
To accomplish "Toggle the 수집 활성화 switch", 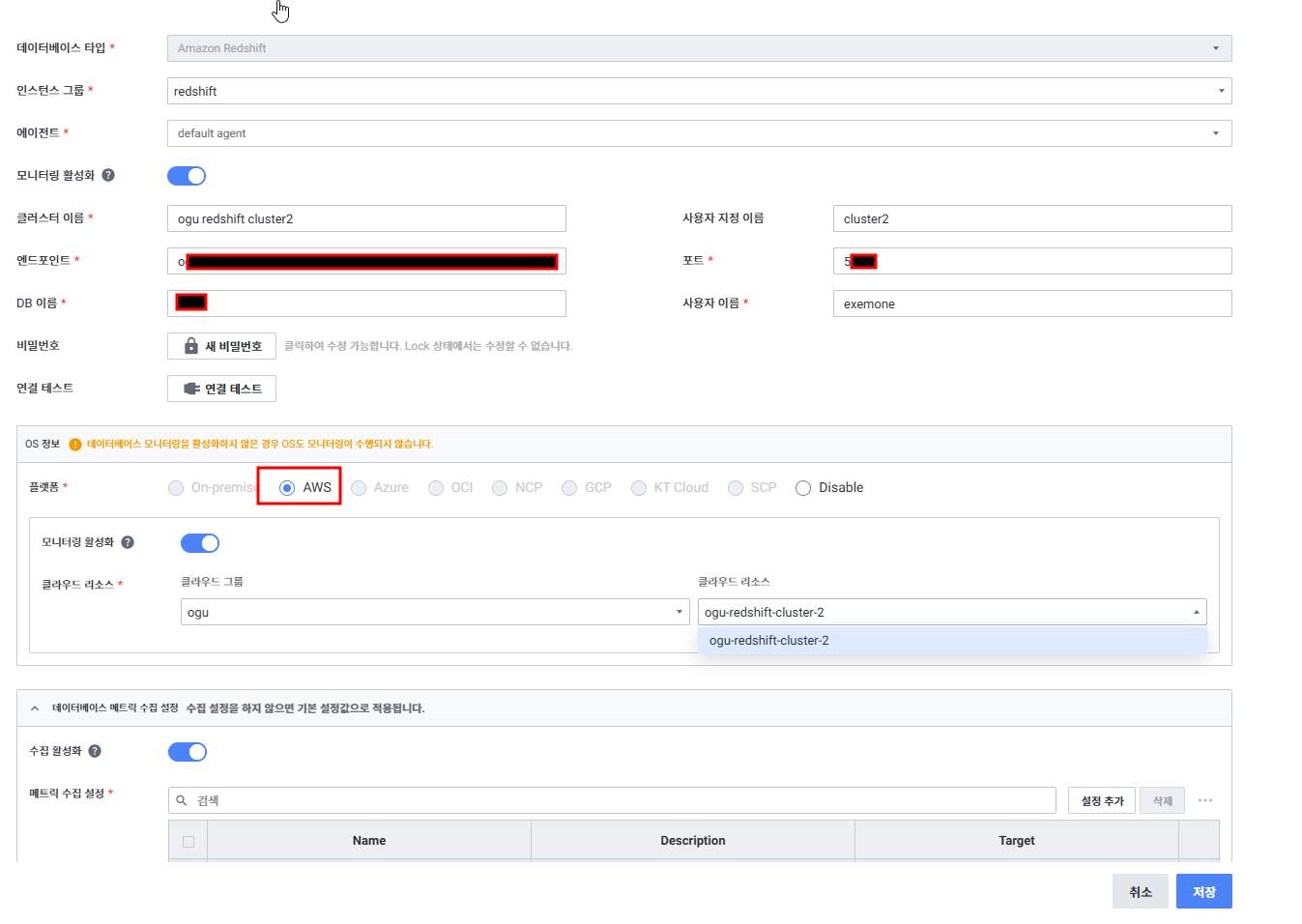I will pyautogui.click(x=188, y=752).
